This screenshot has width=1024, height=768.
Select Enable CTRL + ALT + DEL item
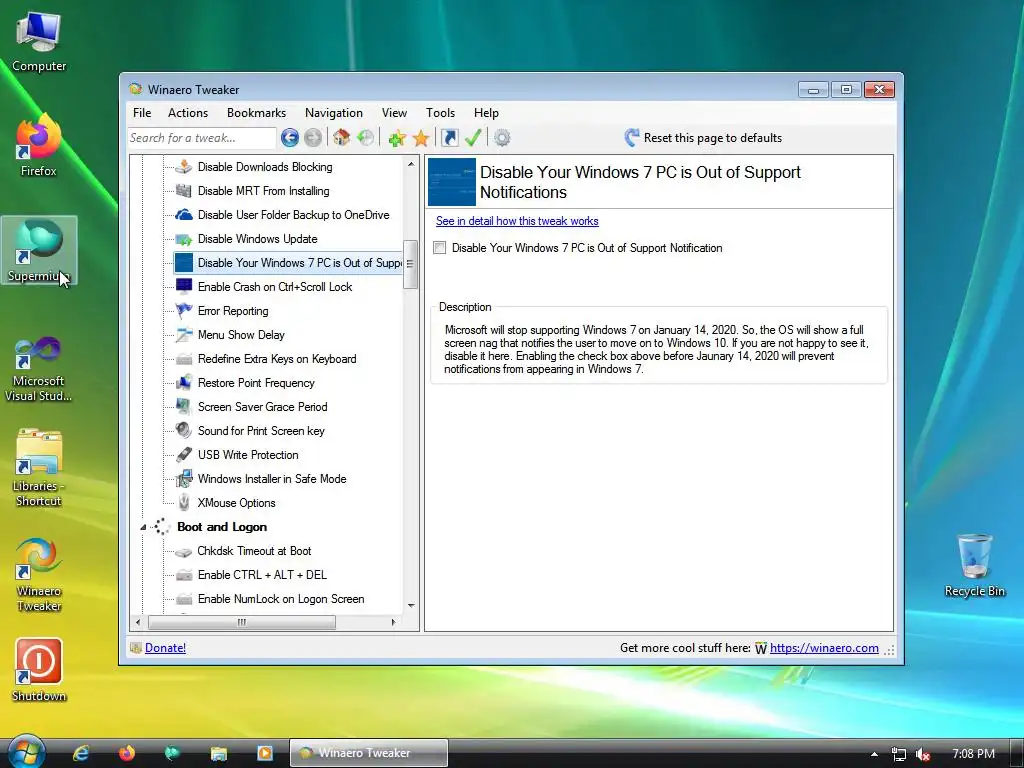click(262, 575)
